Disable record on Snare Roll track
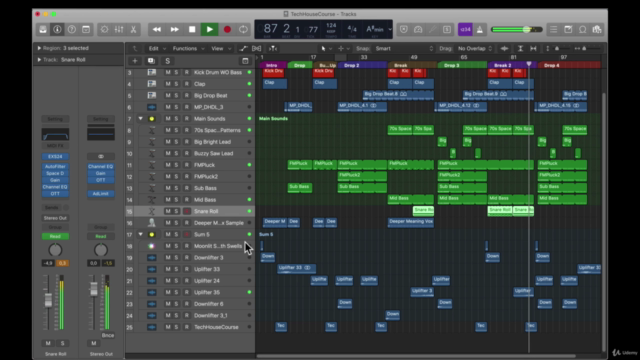The width and height of the screenshot is (640, 360). pyautogui.click(x=187, y=211)
